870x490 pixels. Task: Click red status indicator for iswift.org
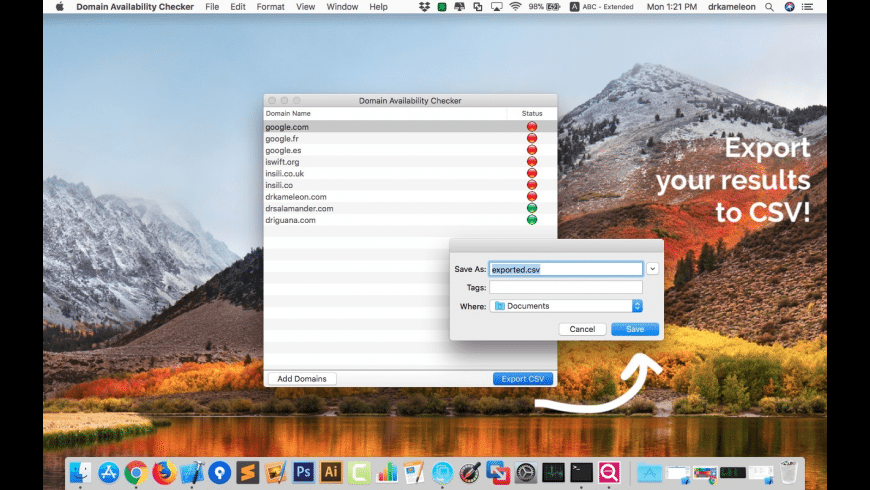(532, 161)
